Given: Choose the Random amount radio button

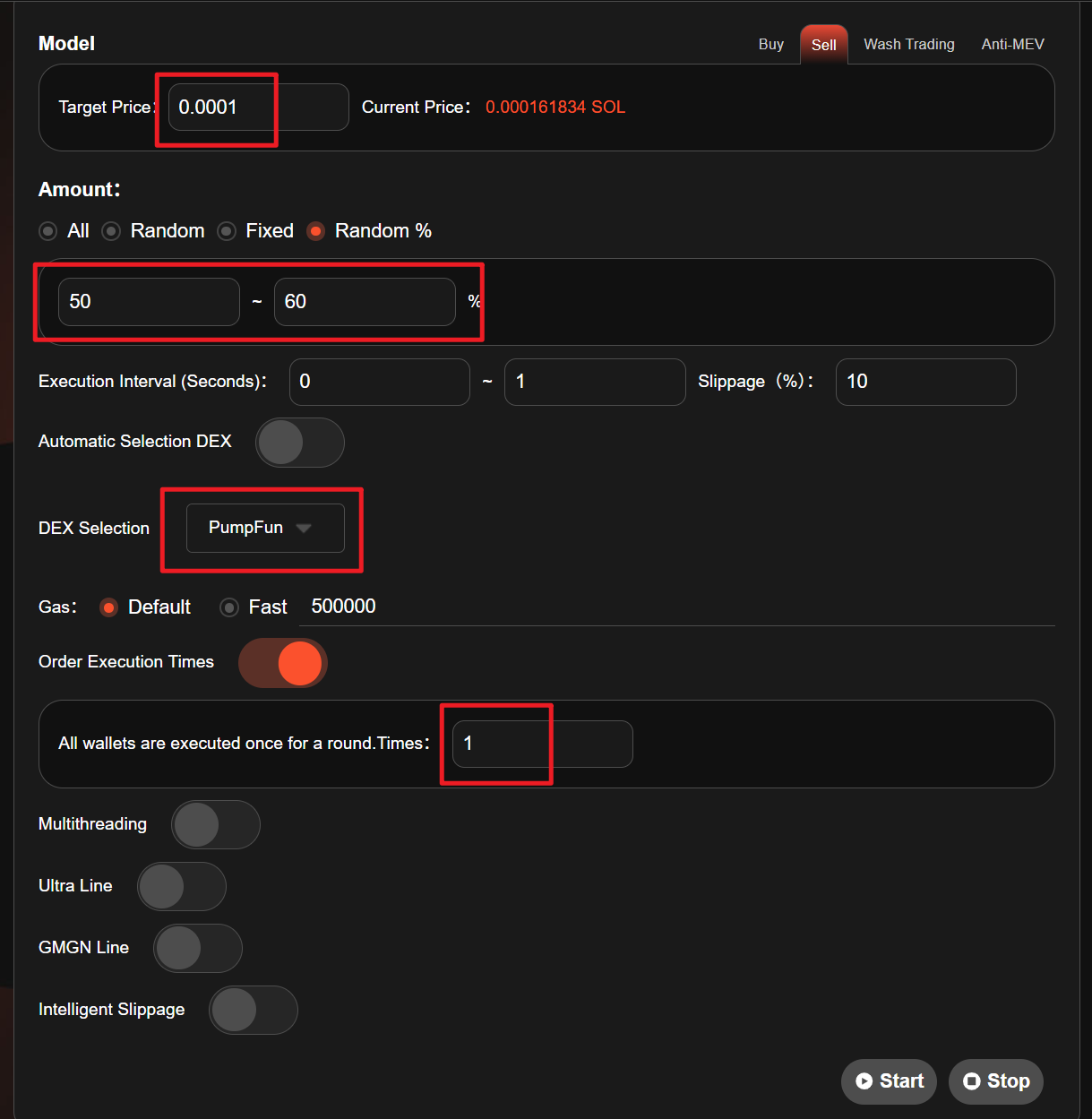Looking at the screenshot, I should 111,231.
